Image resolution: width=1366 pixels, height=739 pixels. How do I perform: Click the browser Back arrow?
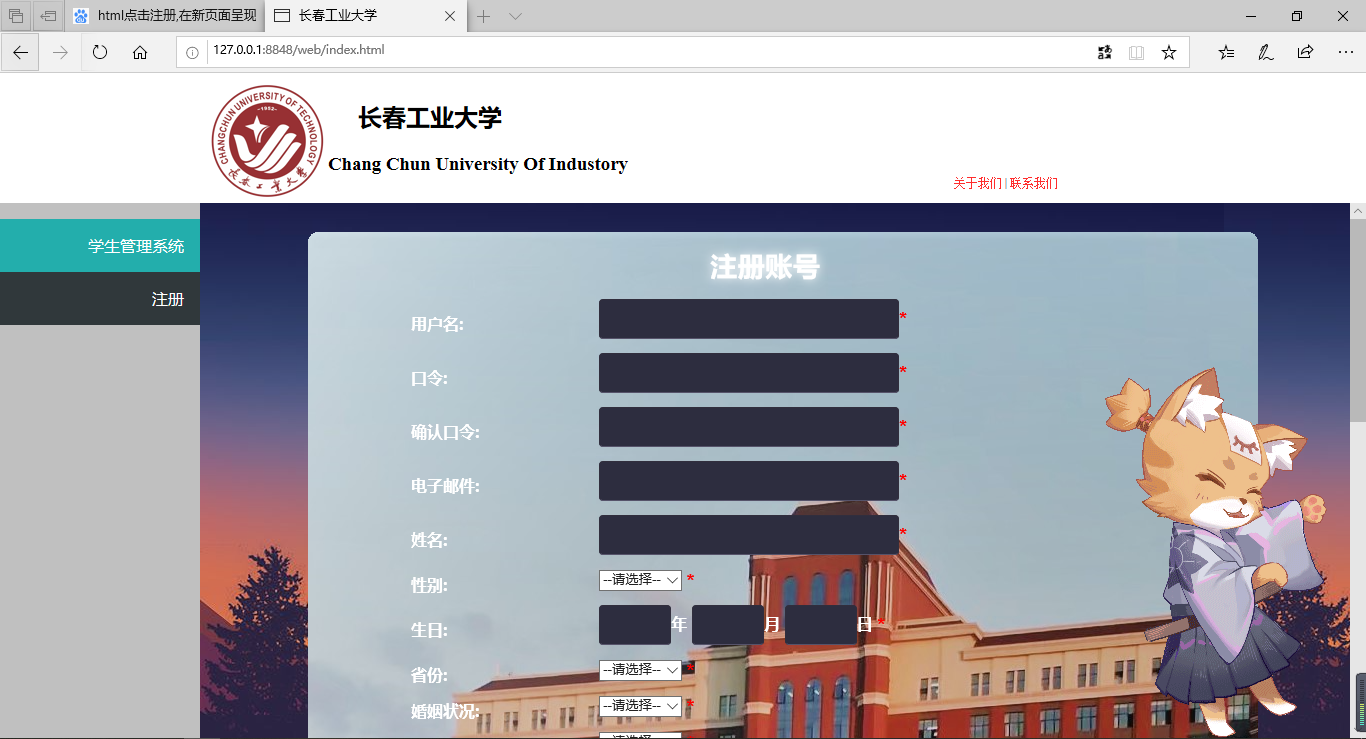[20, 52]
